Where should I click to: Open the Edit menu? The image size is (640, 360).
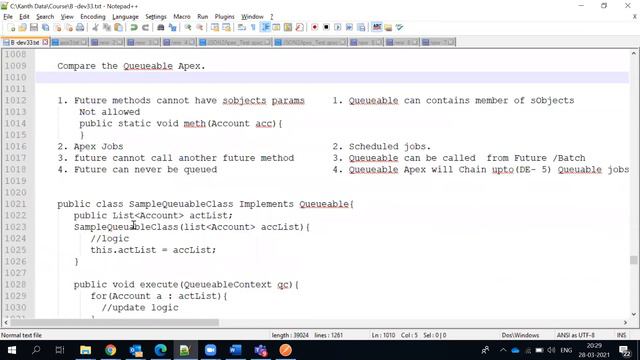(24, 17)
